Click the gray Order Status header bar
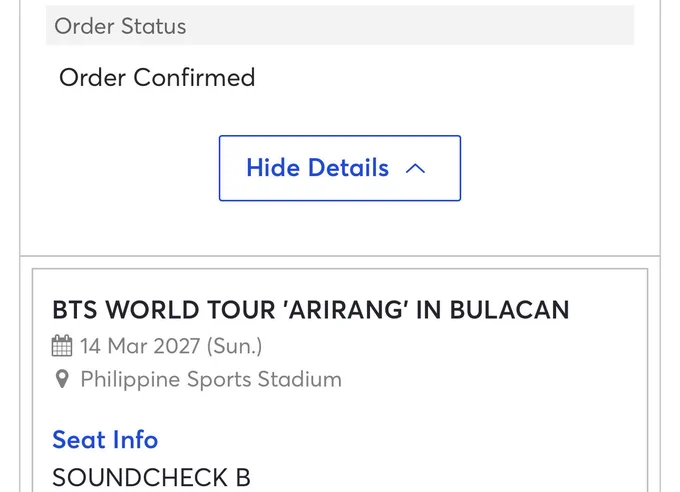Screen dimensions: 680x492 click(x=340, y=26)
